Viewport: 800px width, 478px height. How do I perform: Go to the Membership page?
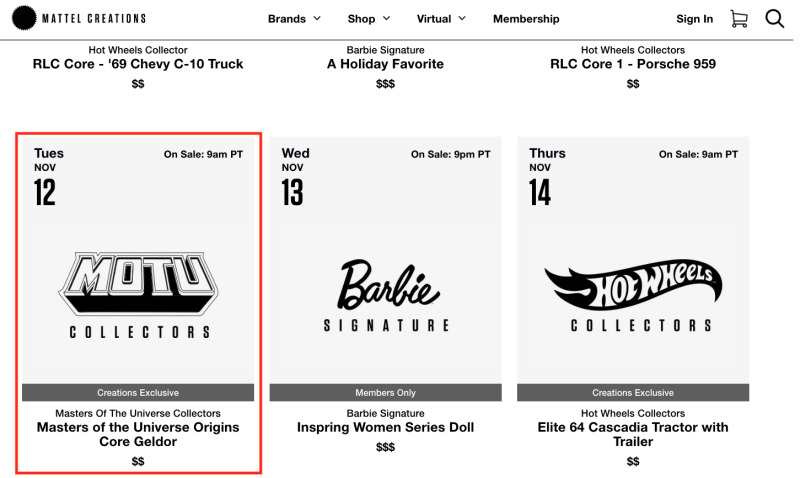click(x=526, y=19)
